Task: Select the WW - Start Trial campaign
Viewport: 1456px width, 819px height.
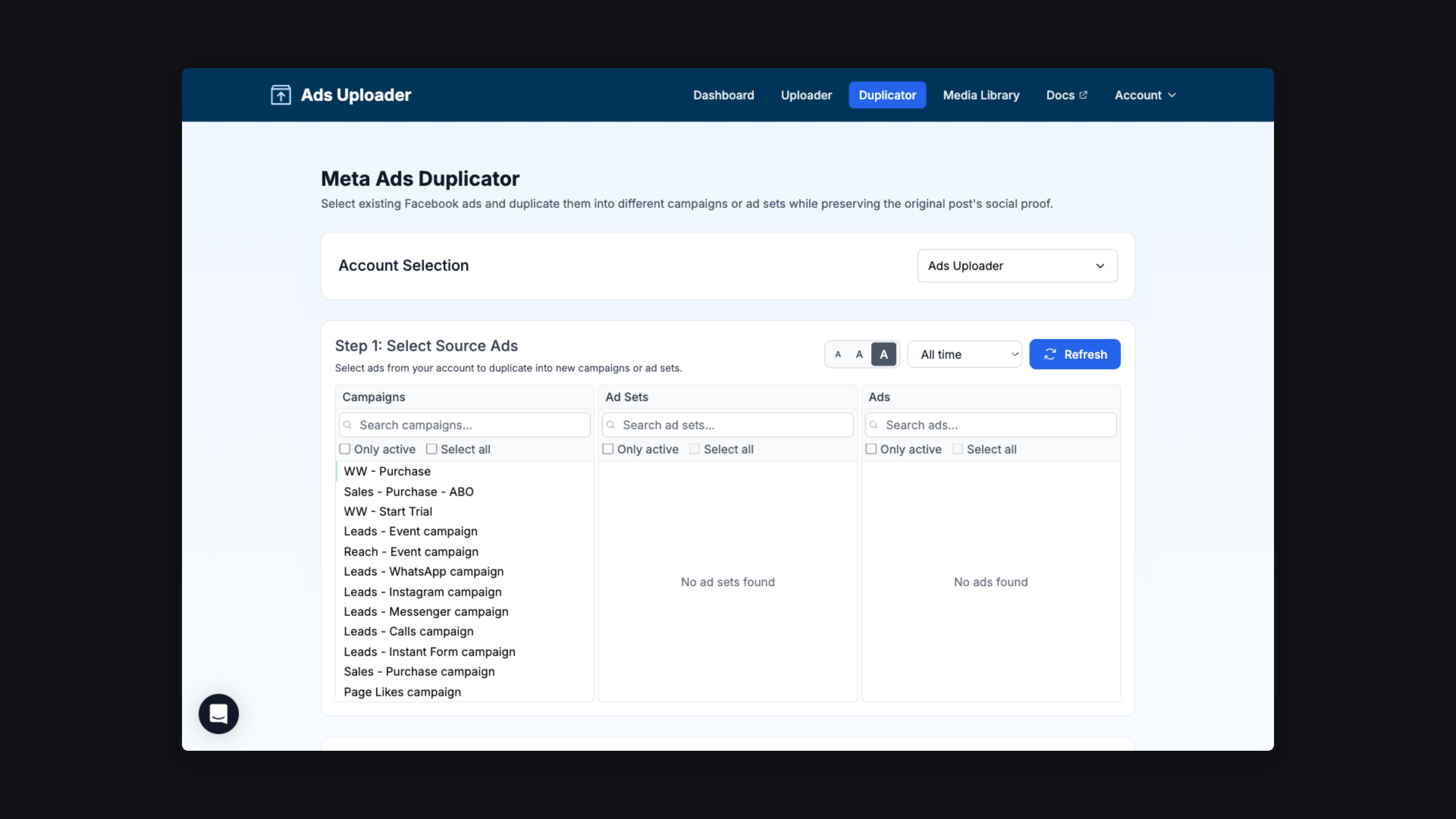Action: 464,511
